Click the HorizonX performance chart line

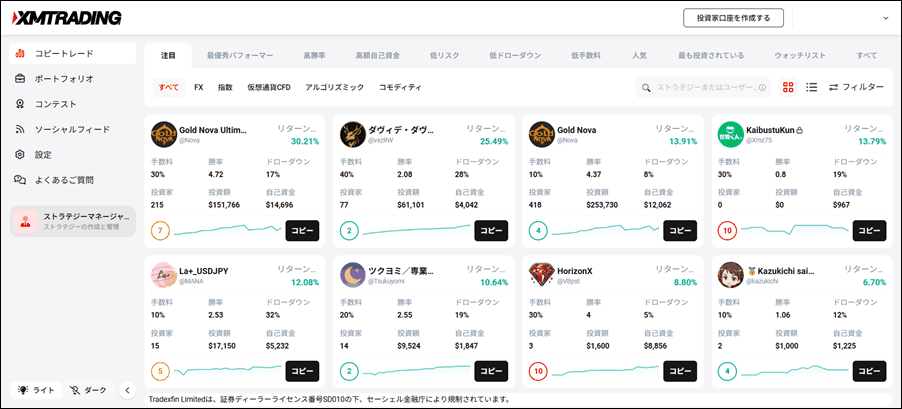pos(605,371)
